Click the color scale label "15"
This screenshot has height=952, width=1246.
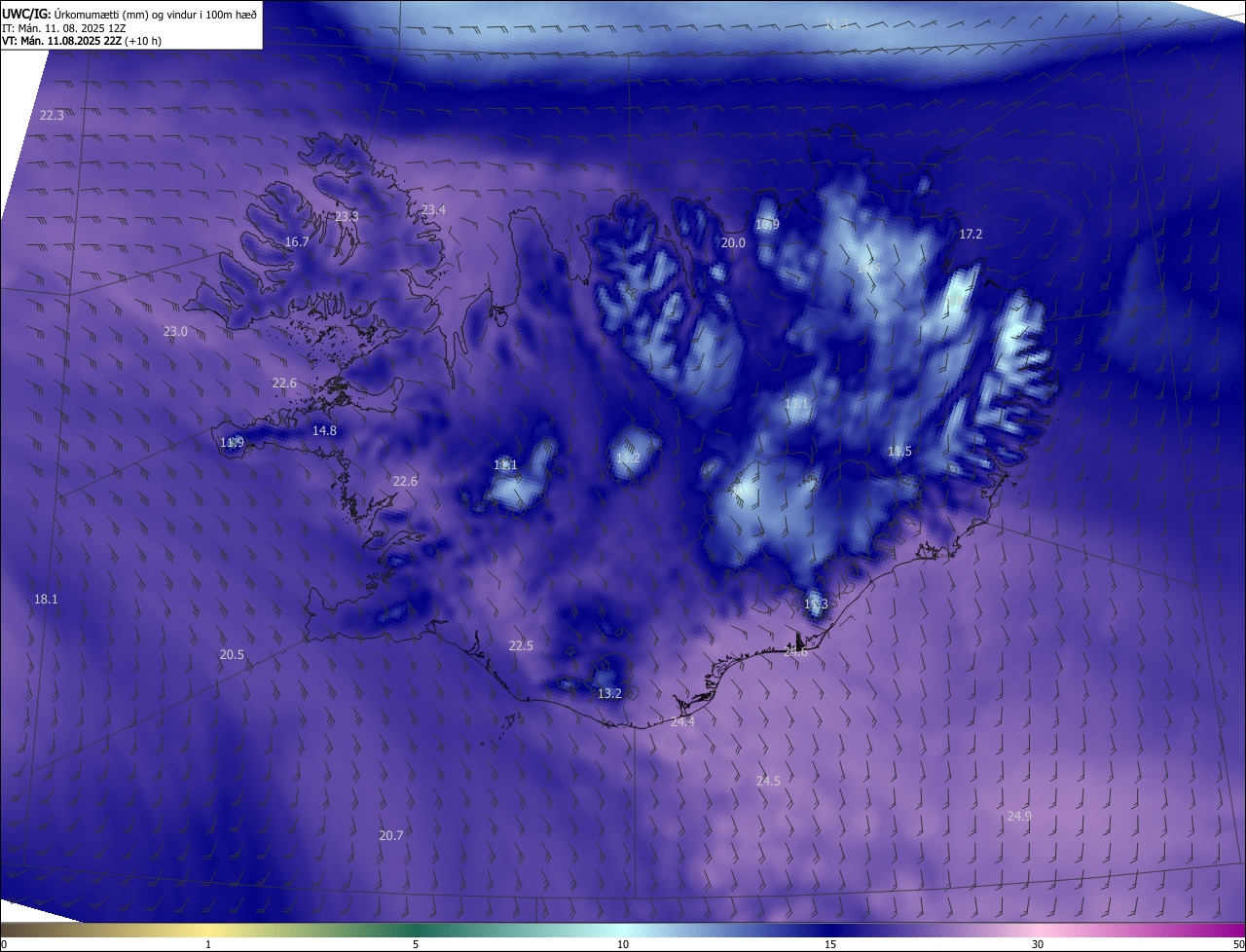tap(830, 944)
